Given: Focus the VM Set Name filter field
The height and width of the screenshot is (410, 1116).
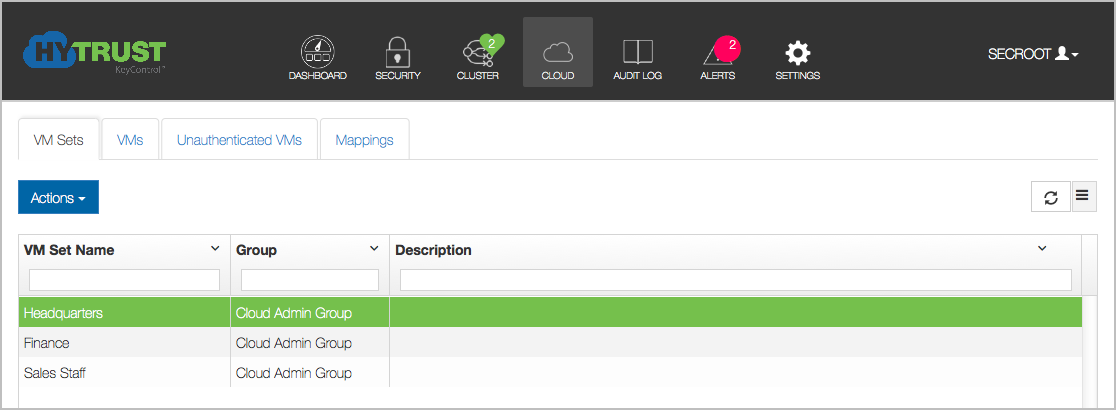Looking at the screenshot, I should [x=125, y=280].
